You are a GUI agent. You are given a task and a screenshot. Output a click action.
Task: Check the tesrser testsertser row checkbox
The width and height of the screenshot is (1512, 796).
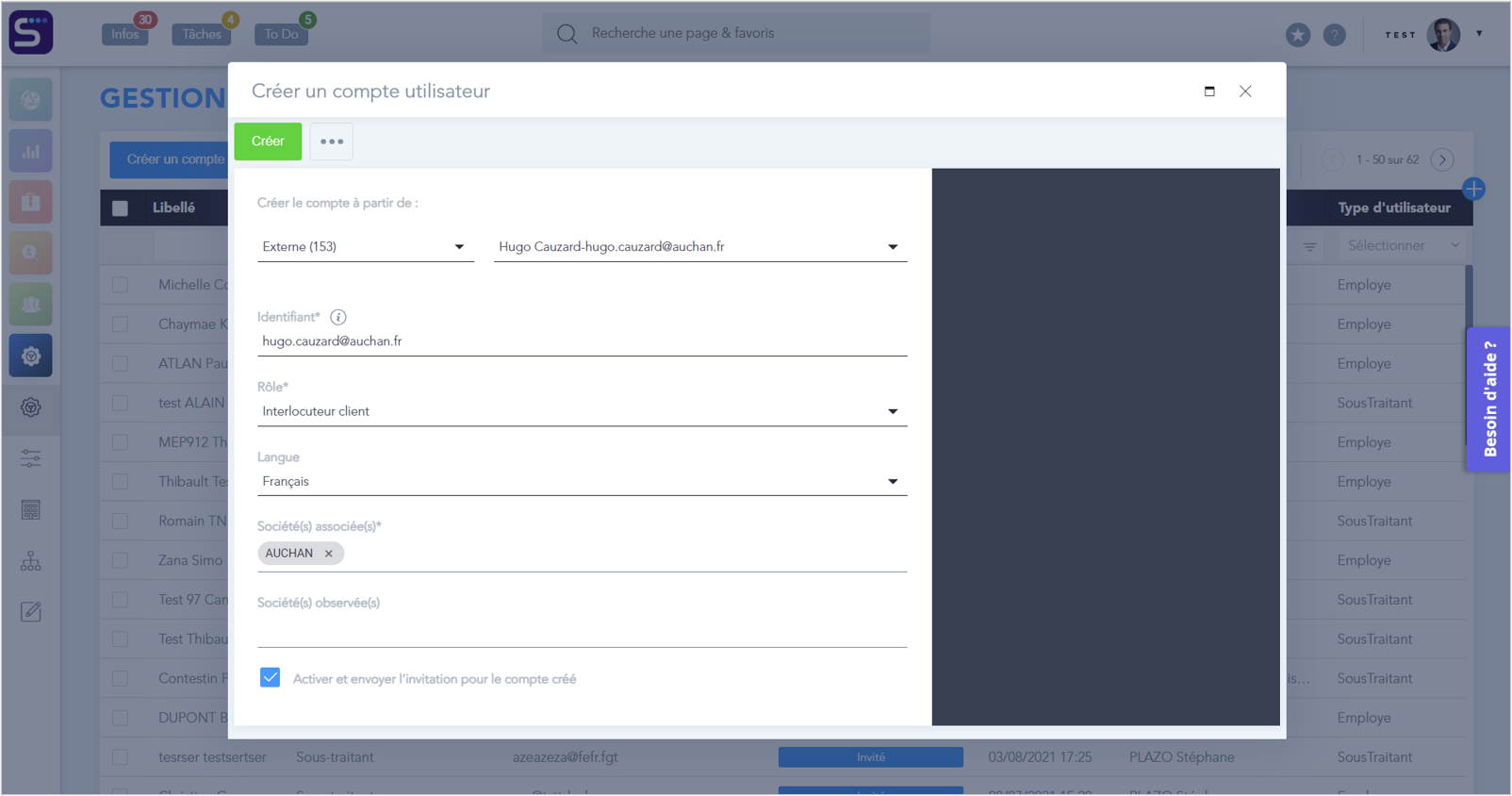(x=120, y=757)
